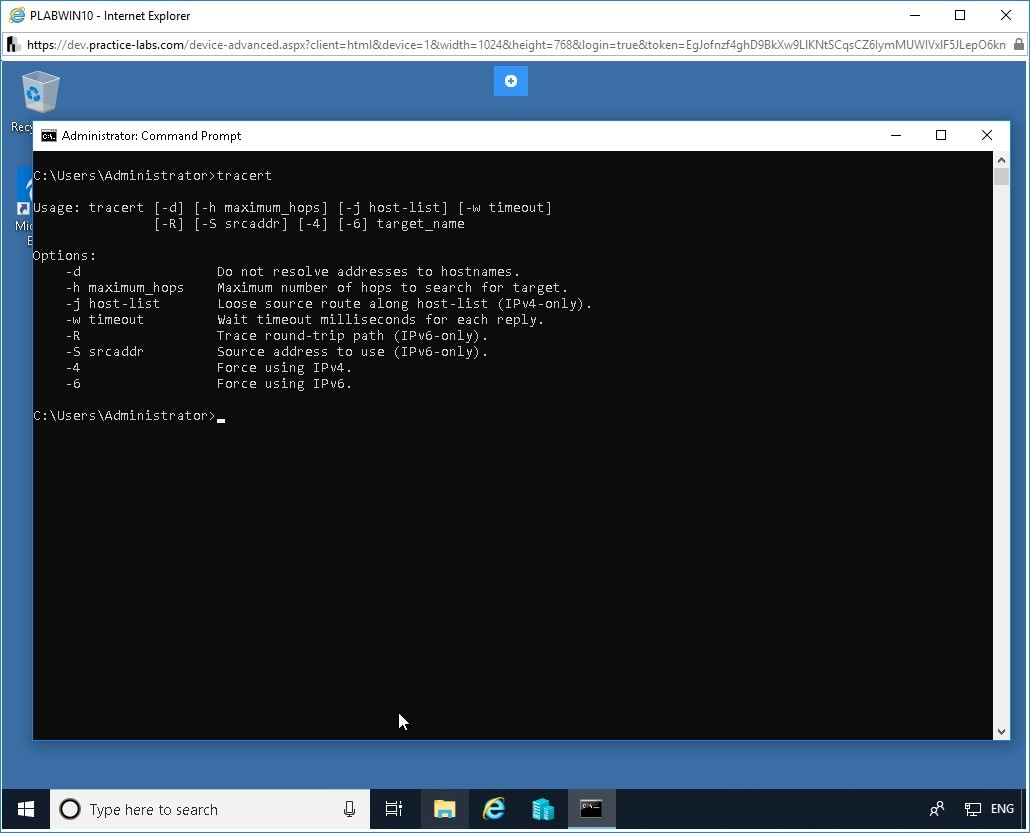Click the Type here to search field
This screenshot has height=833, width=1030.
point(210,809)
